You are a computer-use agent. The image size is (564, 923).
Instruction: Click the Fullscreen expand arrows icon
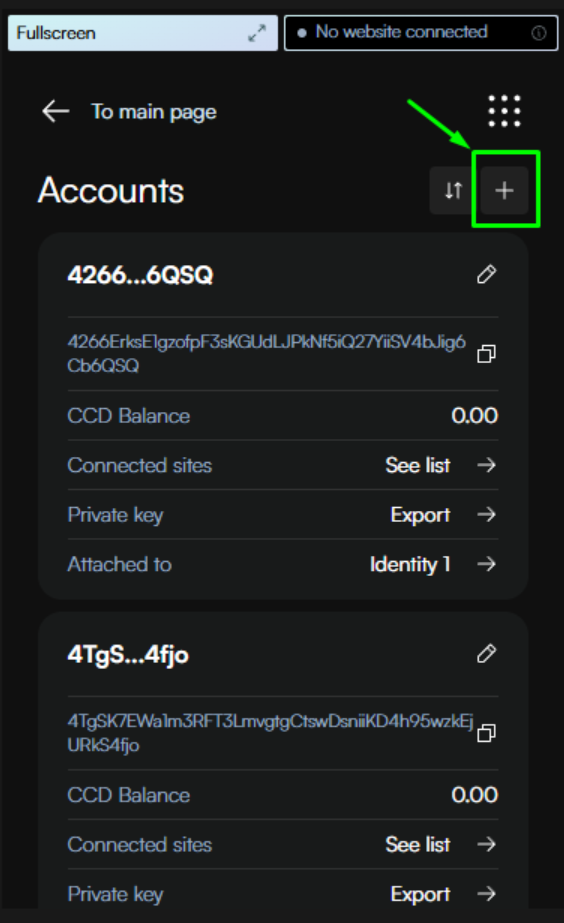257,33
